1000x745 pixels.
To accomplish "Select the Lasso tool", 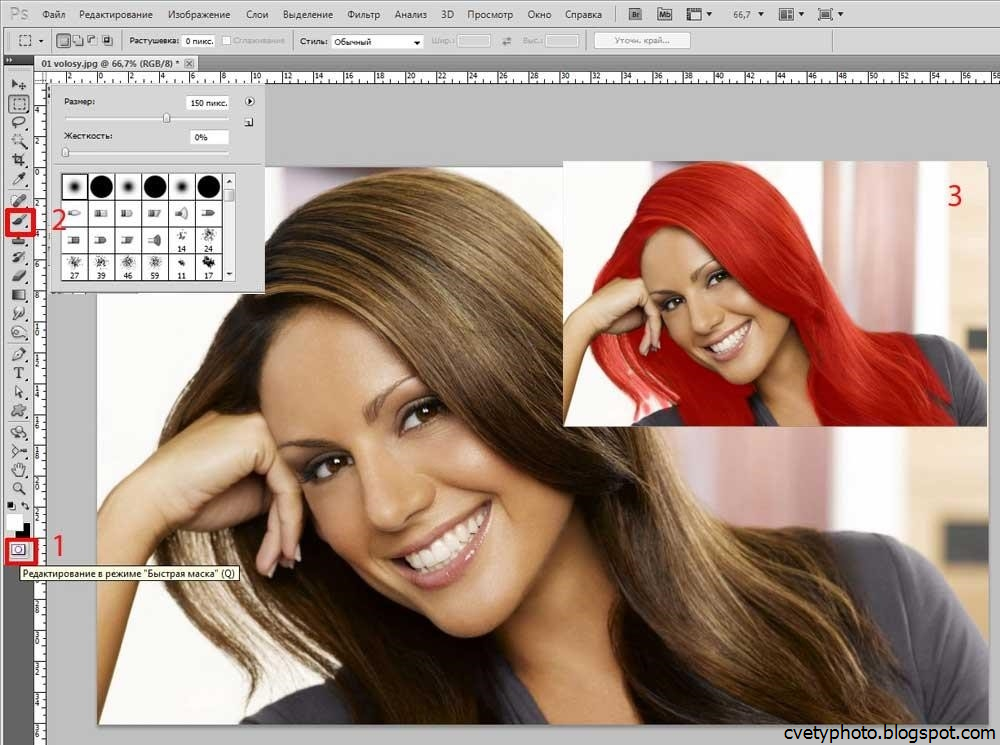I will [18, 122].
